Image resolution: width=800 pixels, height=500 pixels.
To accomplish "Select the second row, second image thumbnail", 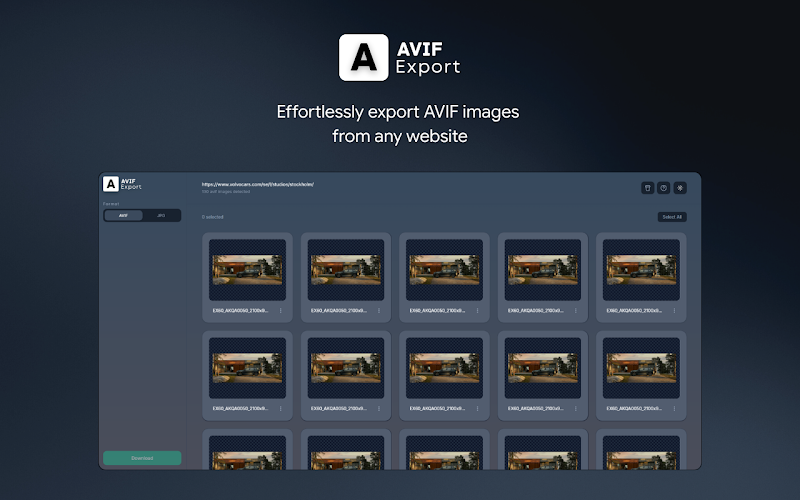I will 346,368.
